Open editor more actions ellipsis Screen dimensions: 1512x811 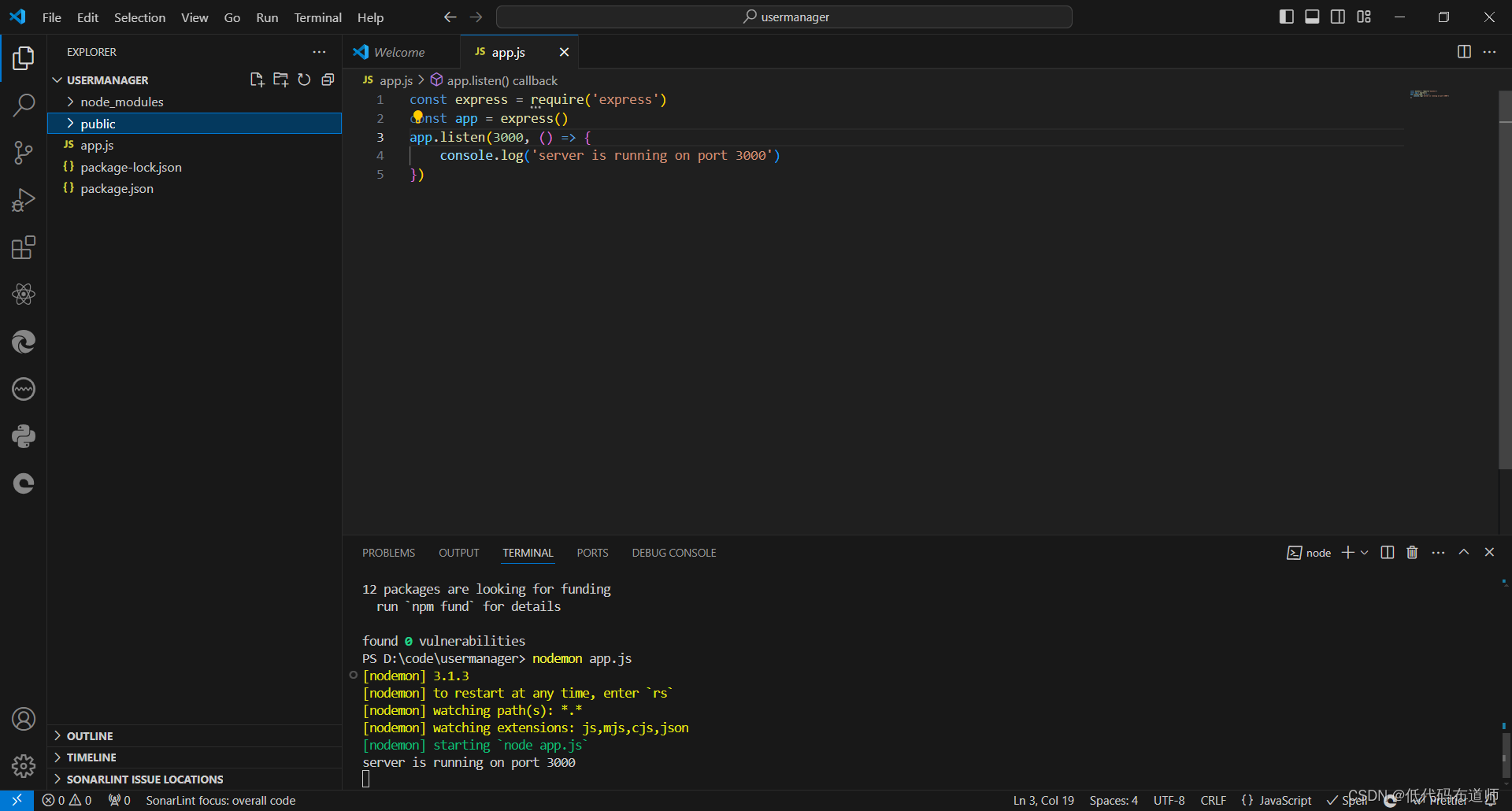(x=1489, y=52)
